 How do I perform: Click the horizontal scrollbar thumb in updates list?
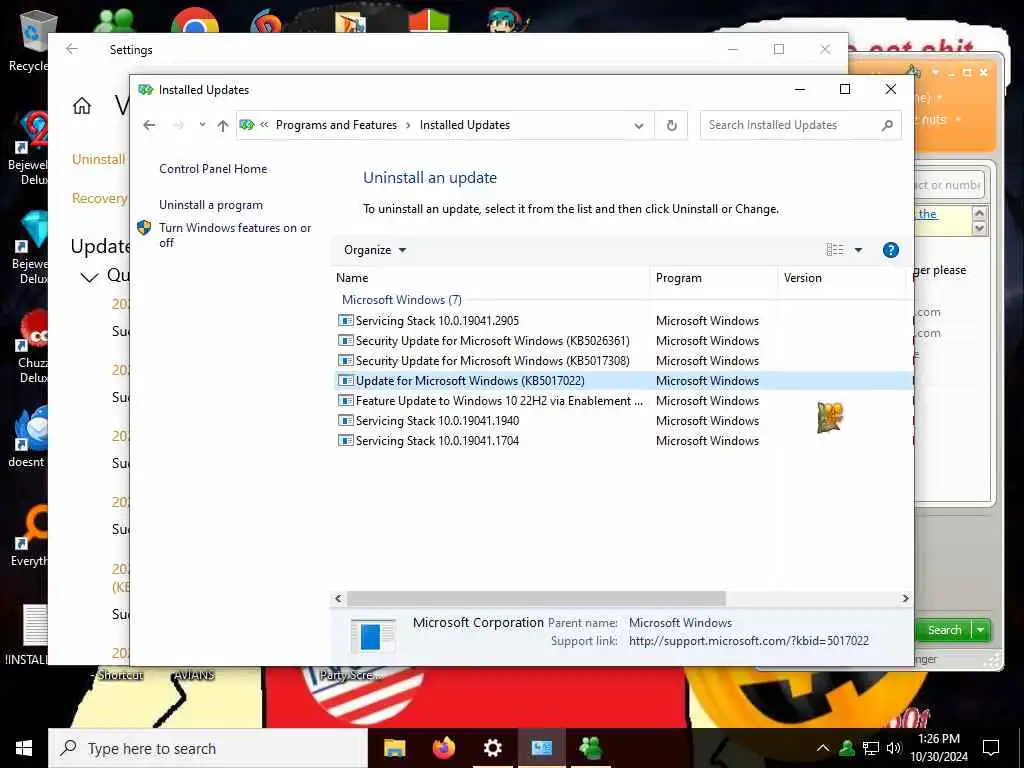coord(536,598)
